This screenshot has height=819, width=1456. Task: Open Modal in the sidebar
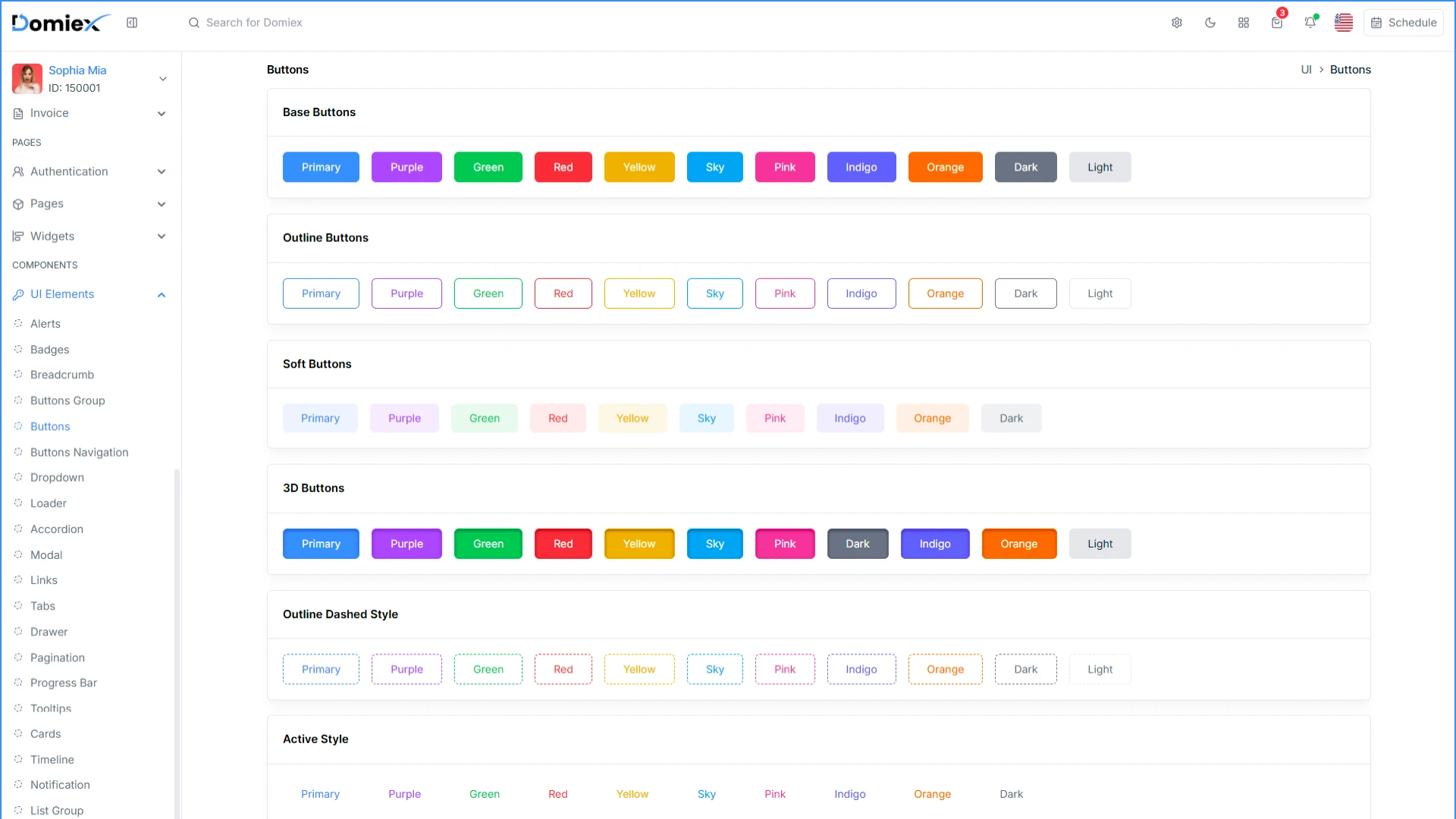(x=46, y=555)
